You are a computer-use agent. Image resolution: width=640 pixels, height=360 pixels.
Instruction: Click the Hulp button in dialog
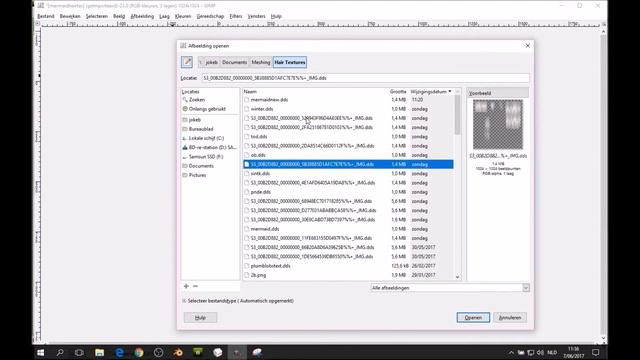click(200, 318)
